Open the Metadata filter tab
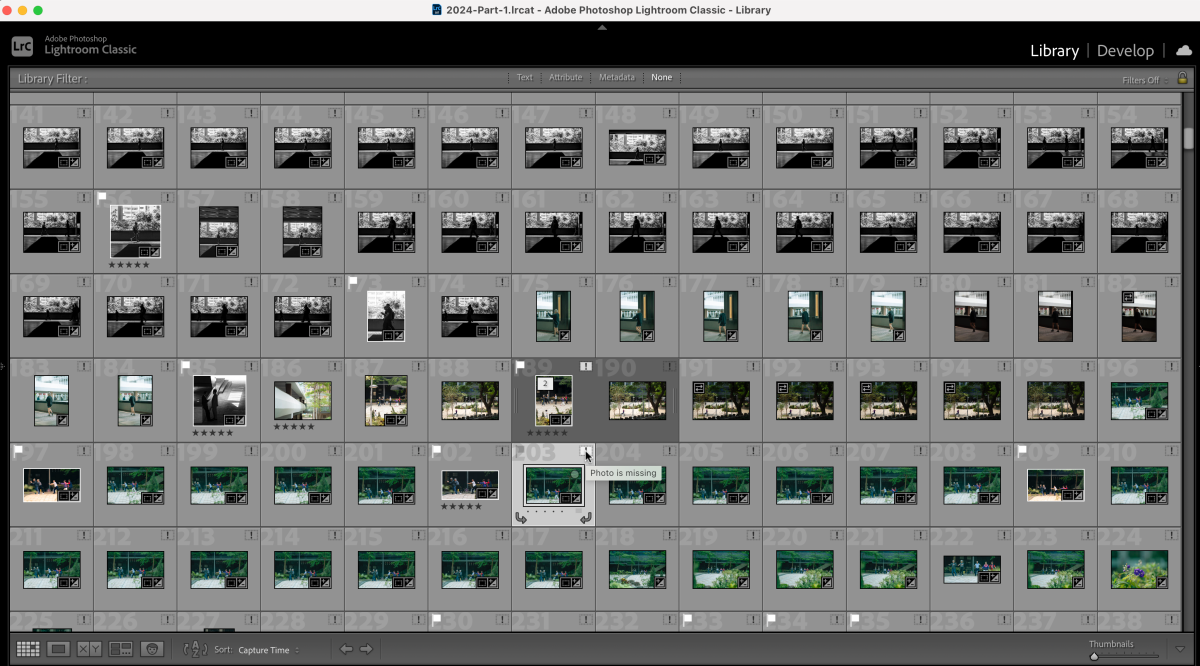 pos(617,77)
